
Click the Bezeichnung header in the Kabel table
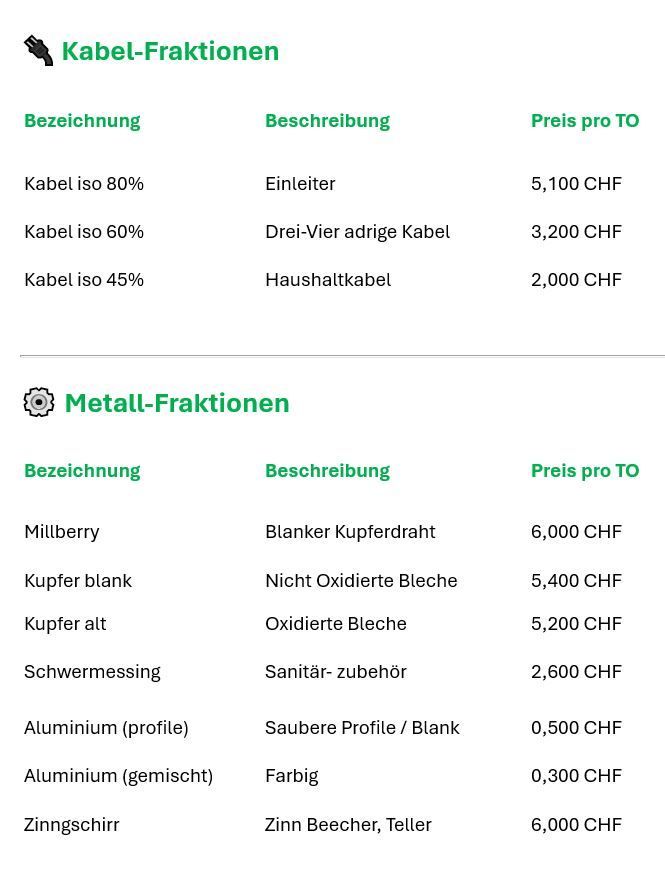click(82, 121)
